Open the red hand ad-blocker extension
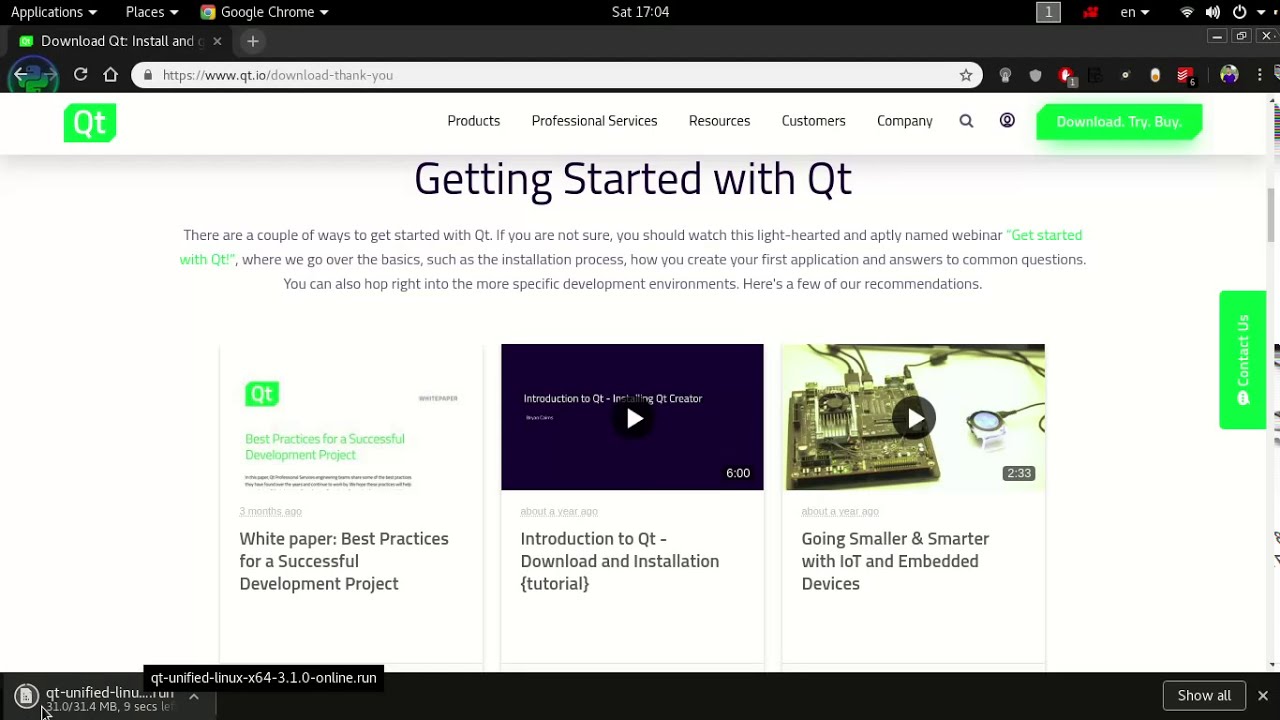Image resolution: width=1280 pixels, height=720 pixels. pyautogui.click(x=1066, y=76)
